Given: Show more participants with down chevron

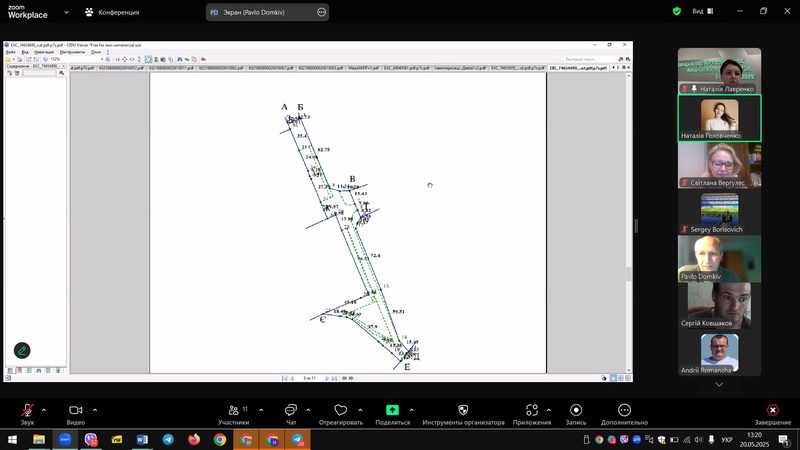Looking at the screenshot, I should pyautogui.click(x=719, y=385).
